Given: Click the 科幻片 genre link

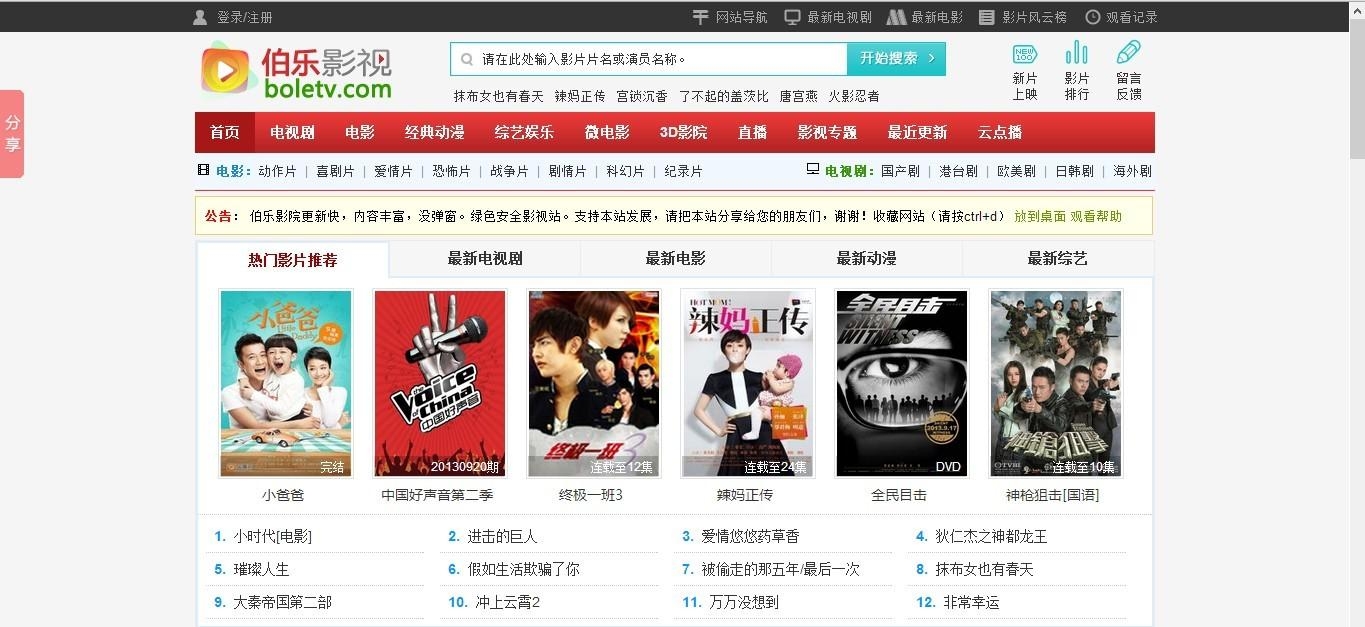Looking at the screenshot, I should click(x=625, y=171).
